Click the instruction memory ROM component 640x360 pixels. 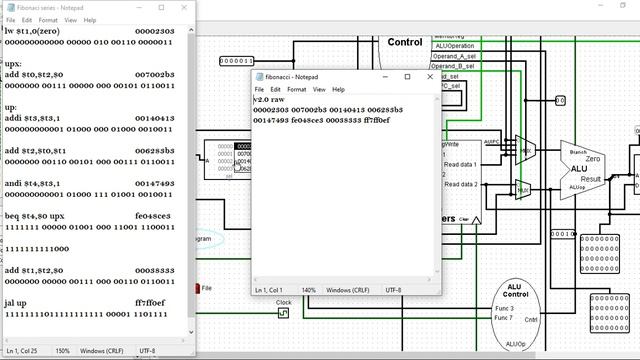click(227, 160)
